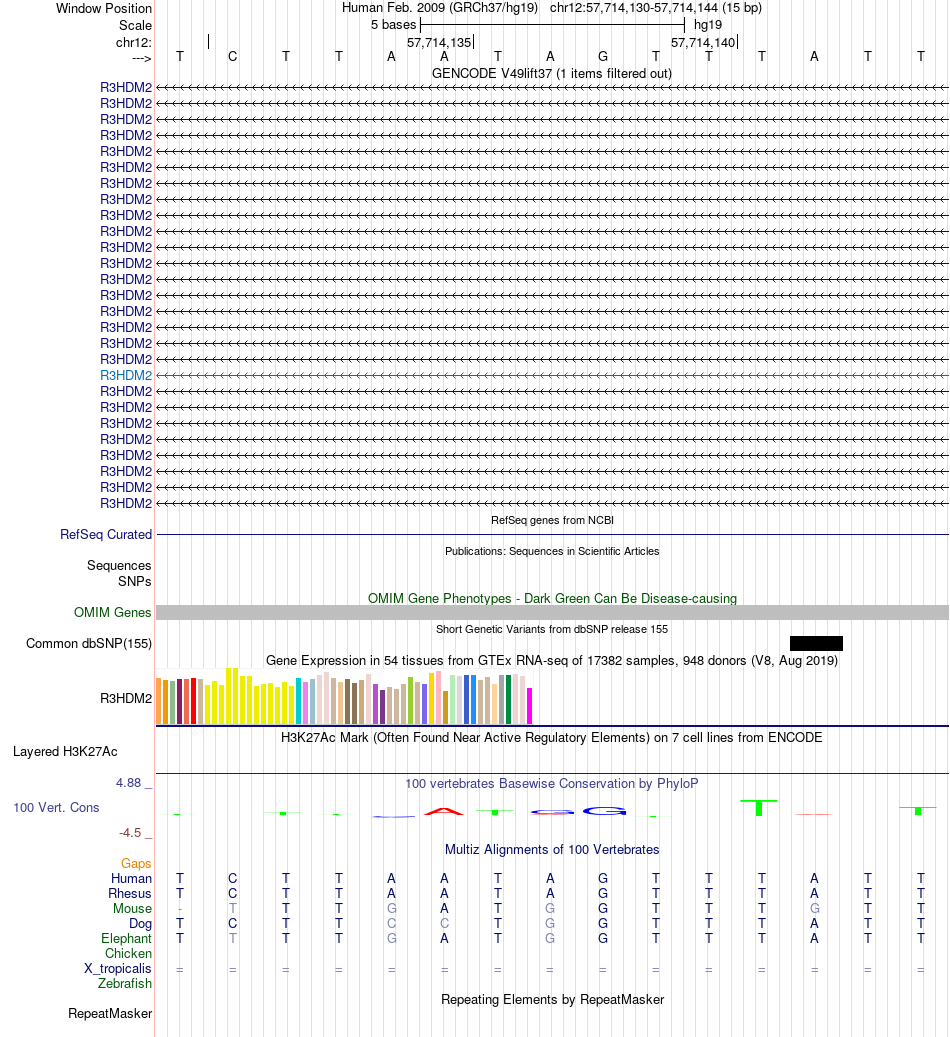Open the 100 Vert. Cons track label
The image size is (950, 1037).
(56, 808)
